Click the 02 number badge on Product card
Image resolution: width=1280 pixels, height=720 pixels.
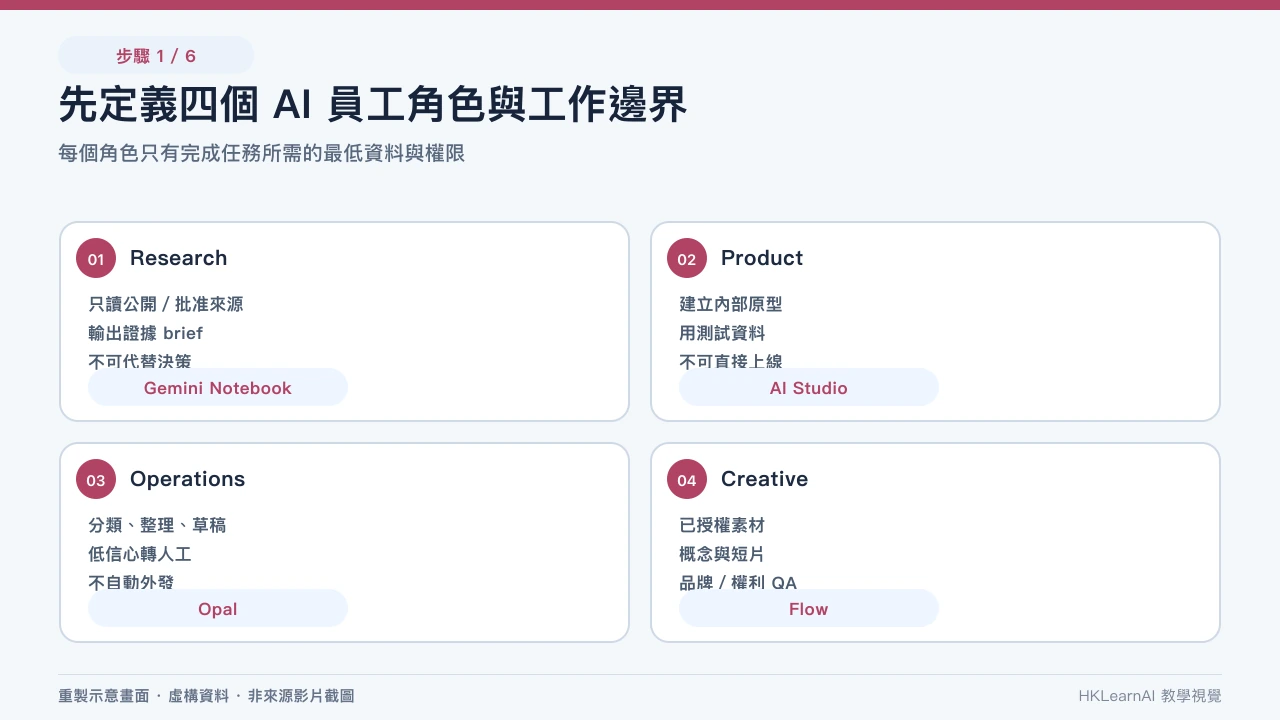687,259
